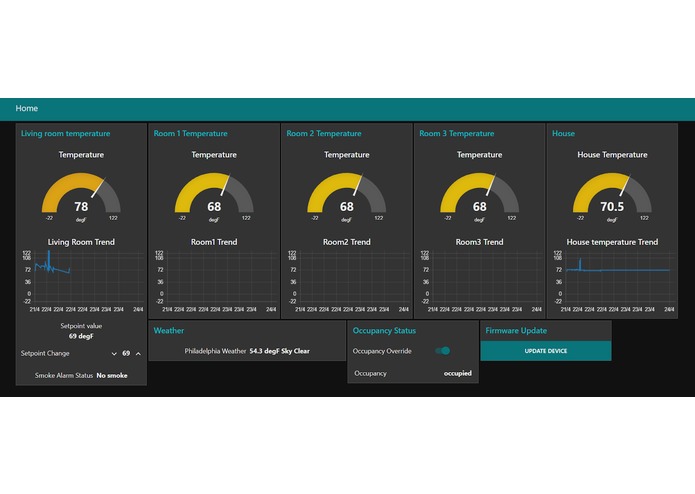The width and height of the screenshot is (695, 494).
Task: Click the 'Smoke Alarm Status' label
Action: coord(64,375)
